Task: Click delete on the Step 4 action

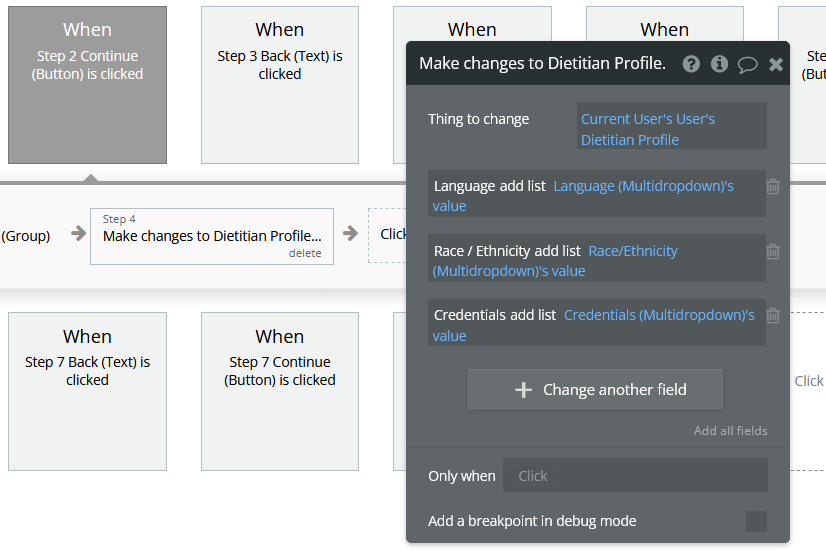Action: tap(305, 254)
